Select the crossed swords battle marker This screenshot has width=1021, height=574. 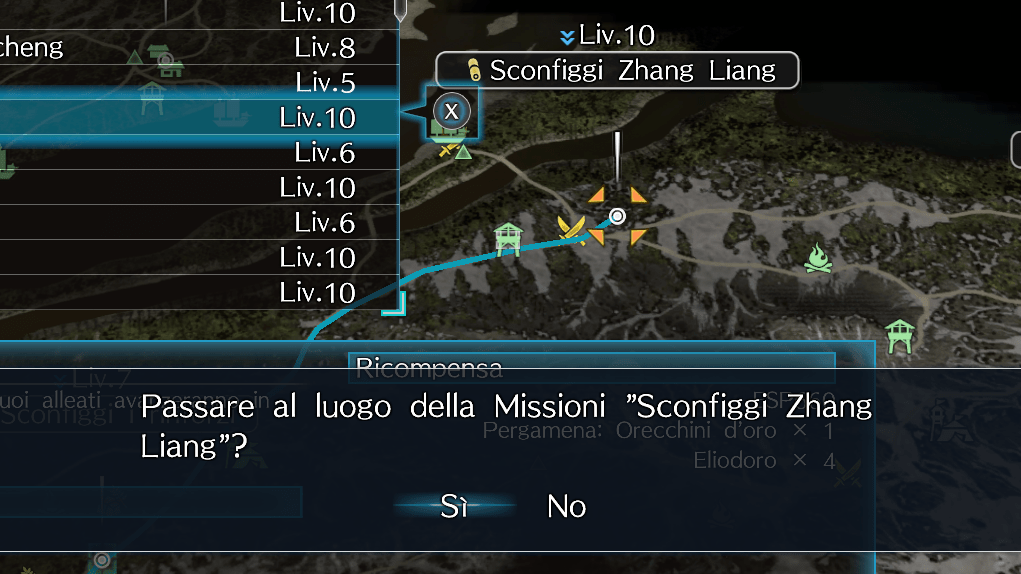(x=572, y=229)
